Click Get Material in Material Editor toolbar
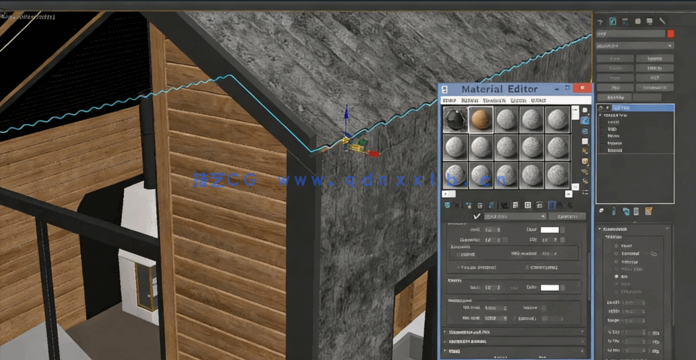 447,205
